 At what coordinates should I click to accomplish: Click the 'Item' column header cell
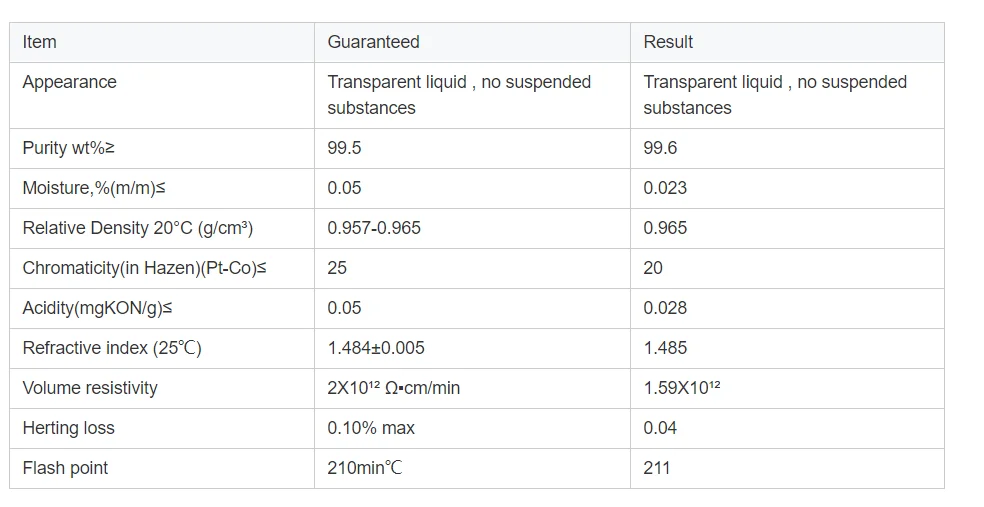tap(40, 42)
